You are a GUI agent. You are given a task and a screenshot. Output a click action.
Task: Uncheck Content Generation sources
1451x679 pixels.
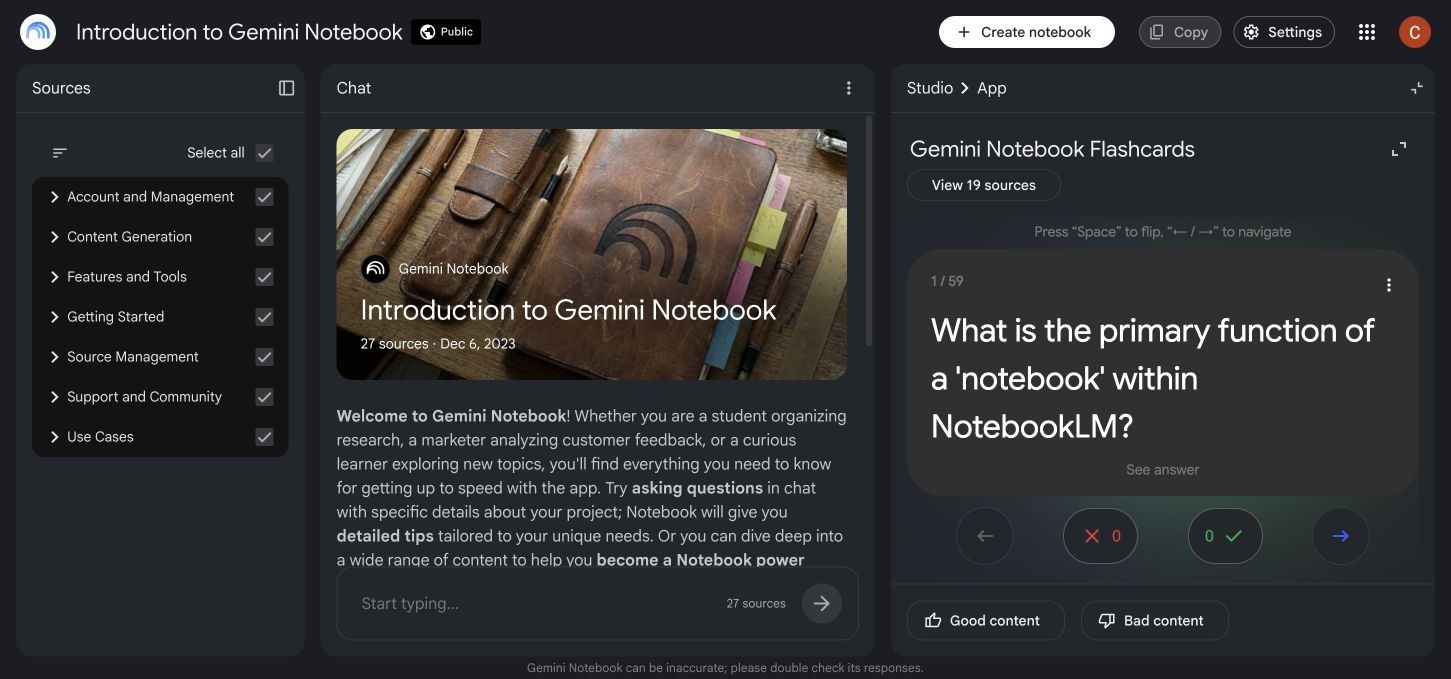pyautogui.click(x=264, y=237)
